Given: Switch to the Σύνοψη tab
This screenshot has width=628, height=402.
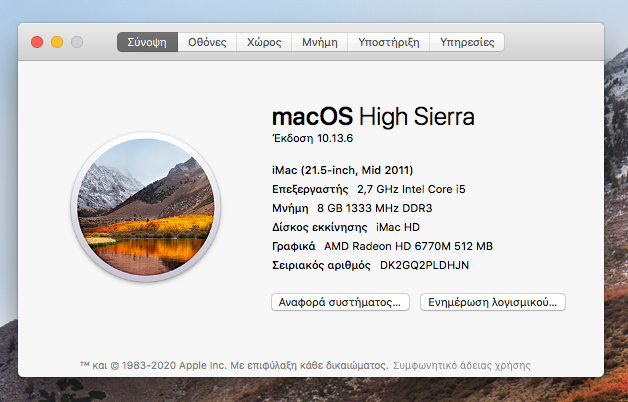Looking at the screenshot, I should (147, 42).
